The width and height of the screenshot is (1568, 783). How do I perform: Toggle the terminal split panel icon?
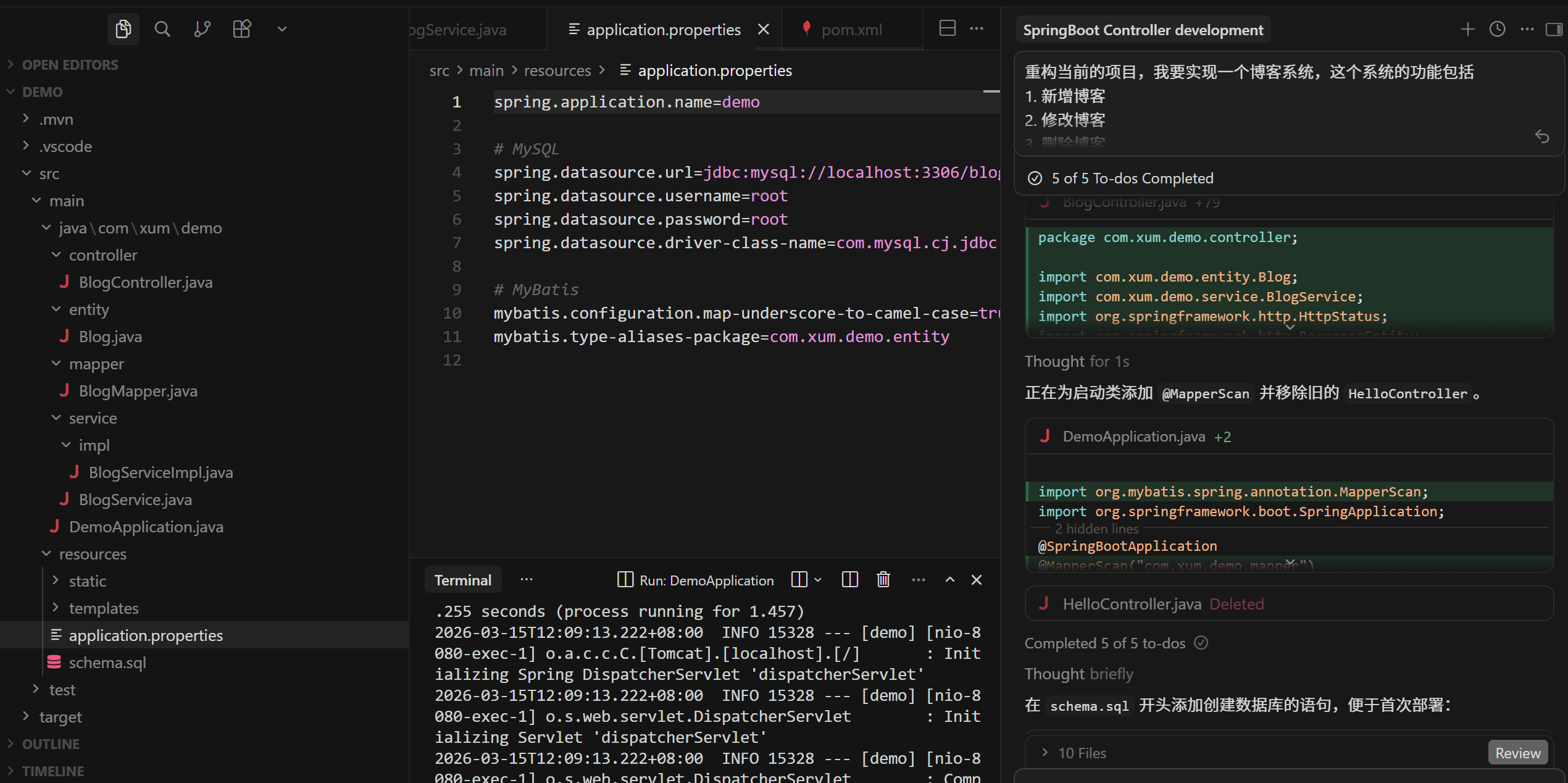849,580
